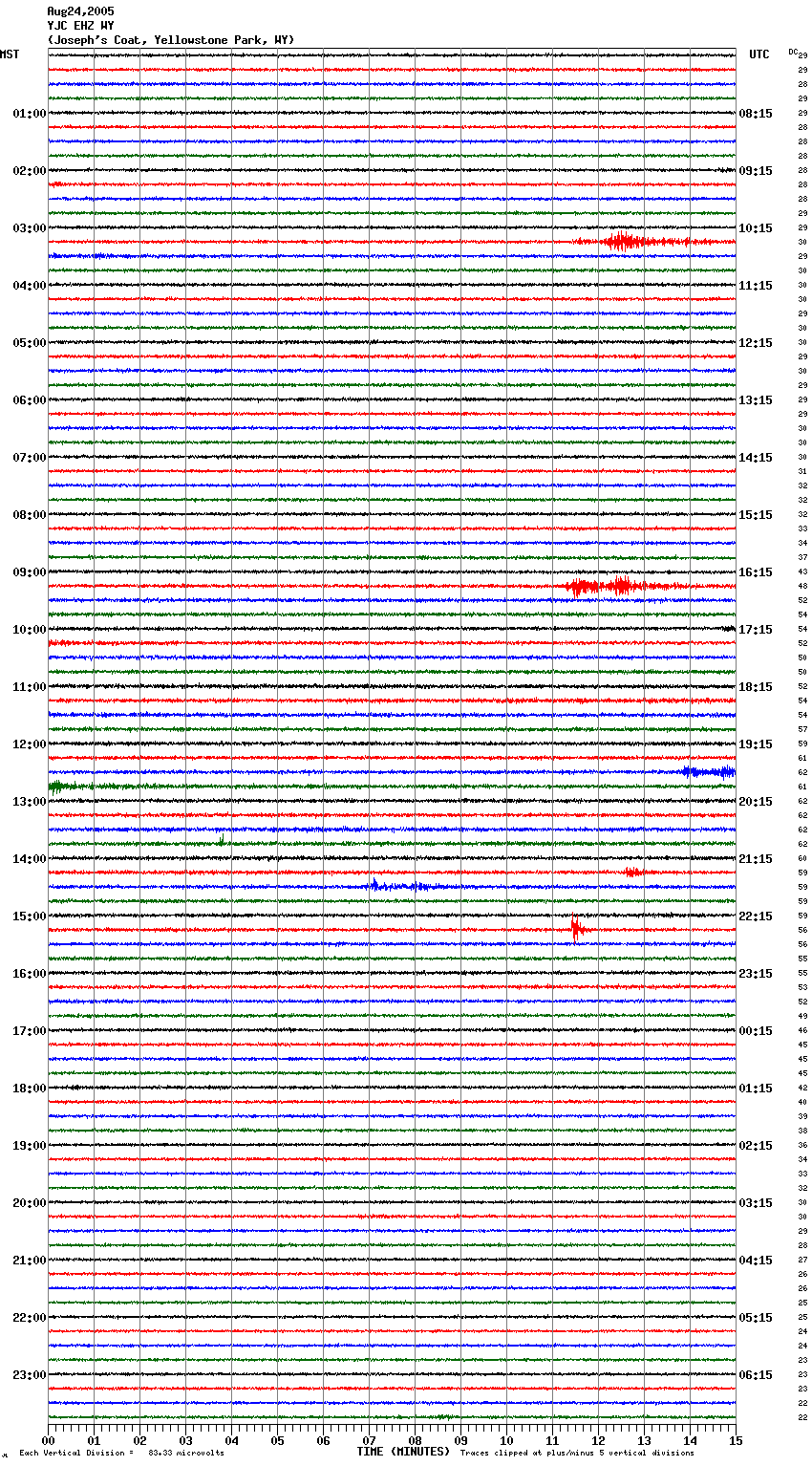The width and height of the screenshot is (812, 1466).
Task: Click the '09:15' UTC time label
Action: tap(756, 171)
